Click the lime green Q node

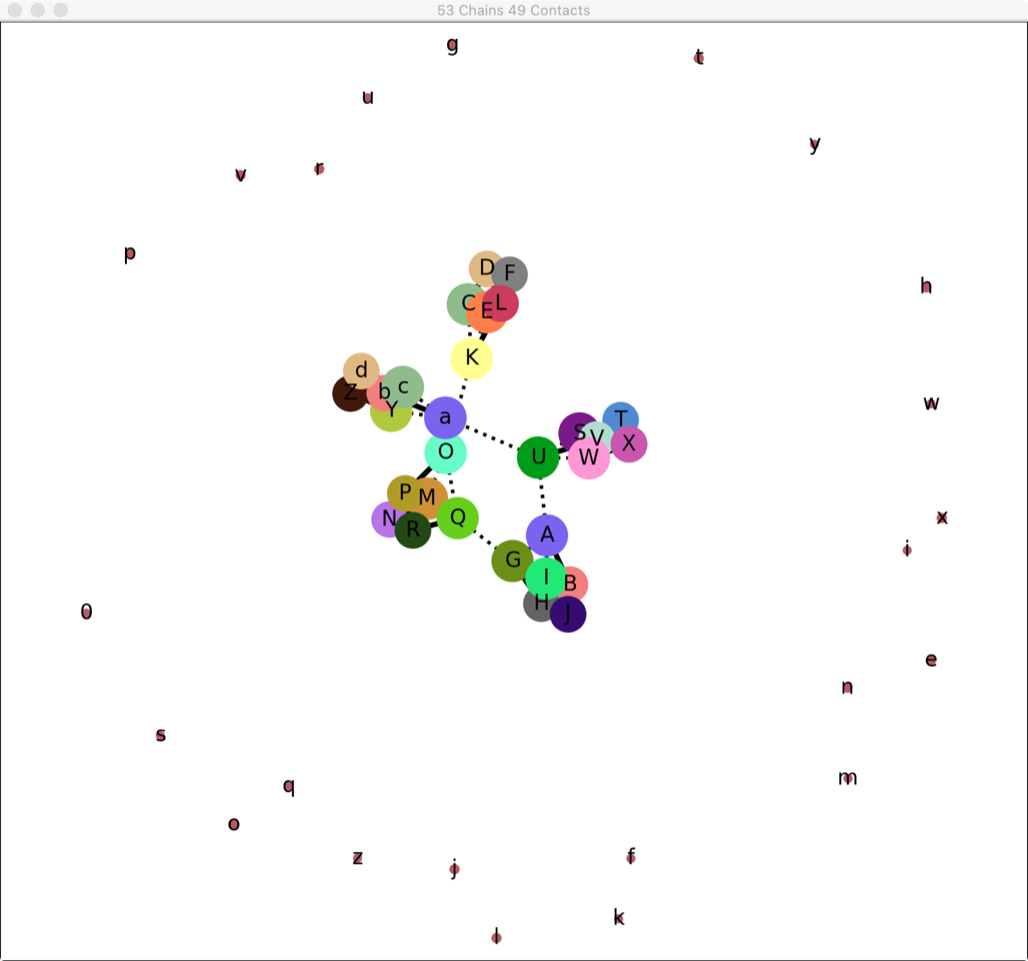[x=458, y=518]
